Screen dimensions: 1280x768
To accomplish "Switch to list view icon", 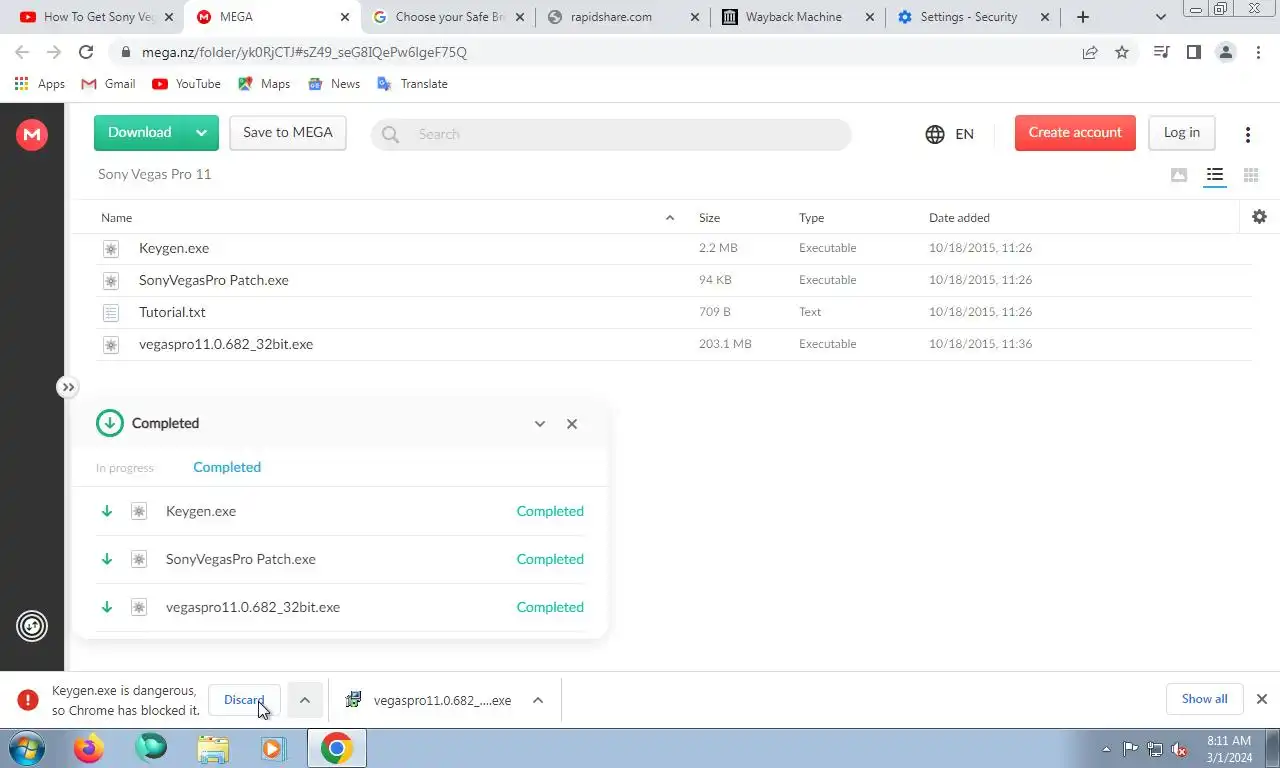I will (1215, 175).
